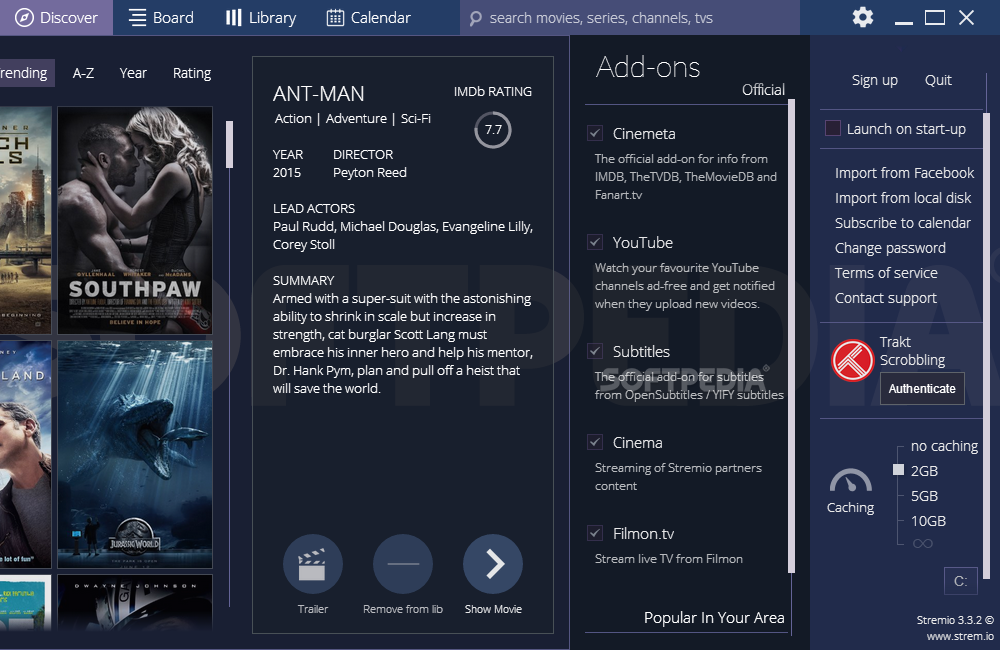This screenshot has height=650, width=1000.
Task: Minimize the Stremio window
Action: pyautogui.click(x=904, y=23)
